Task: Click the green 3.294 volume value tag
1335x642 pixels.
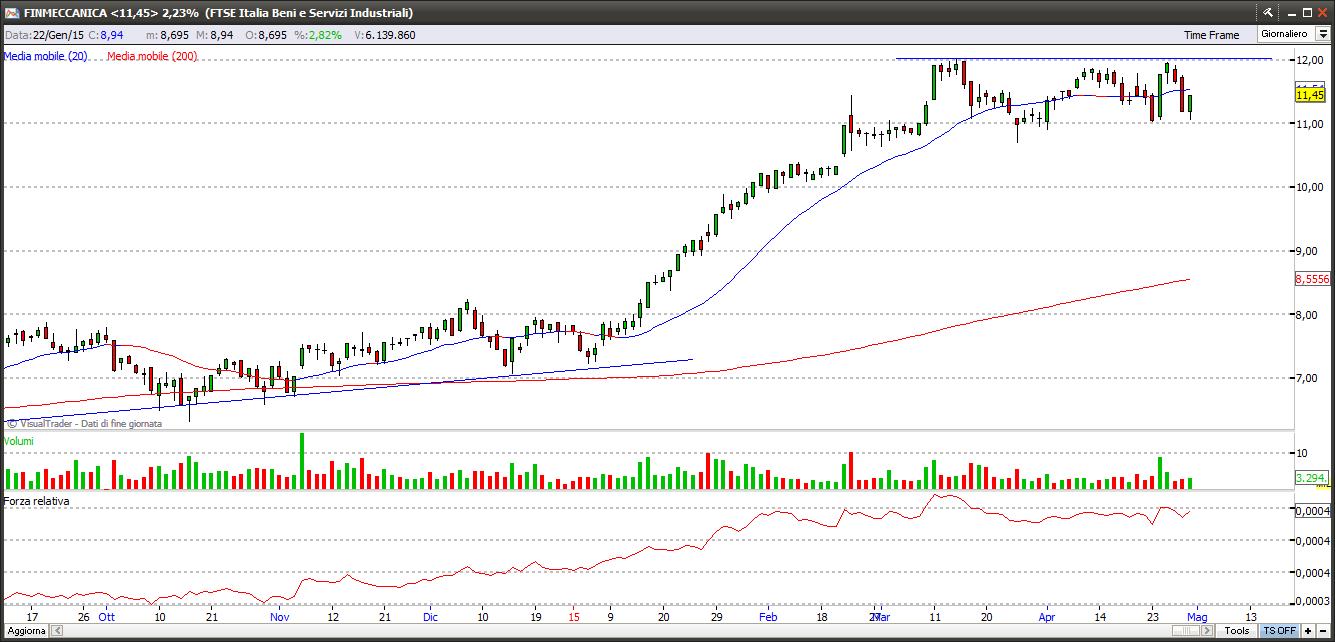Action: pyautogui.click(x=1310, y=478)
